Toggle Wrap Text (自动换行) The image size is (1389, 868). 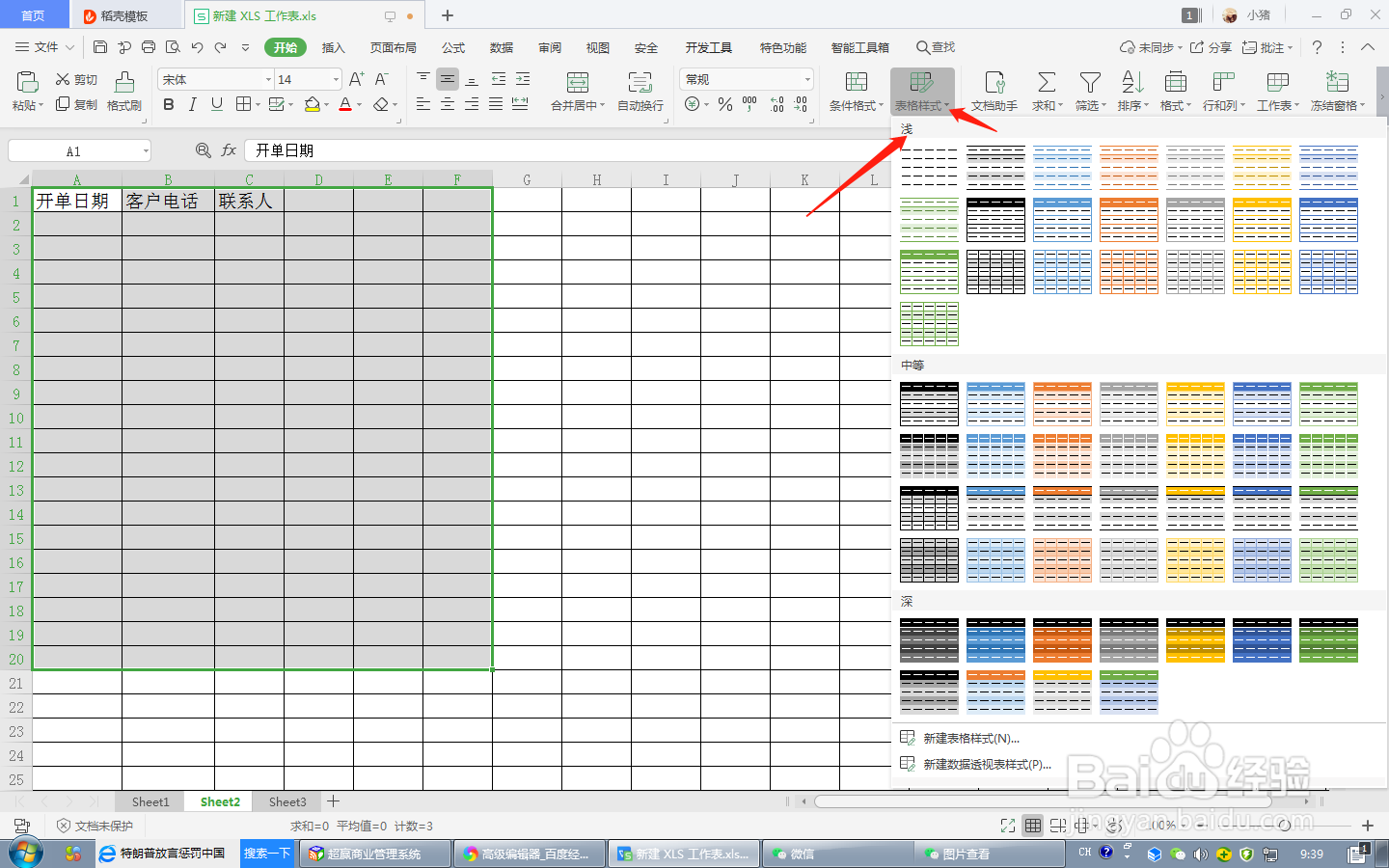click(x=640, y=92)
